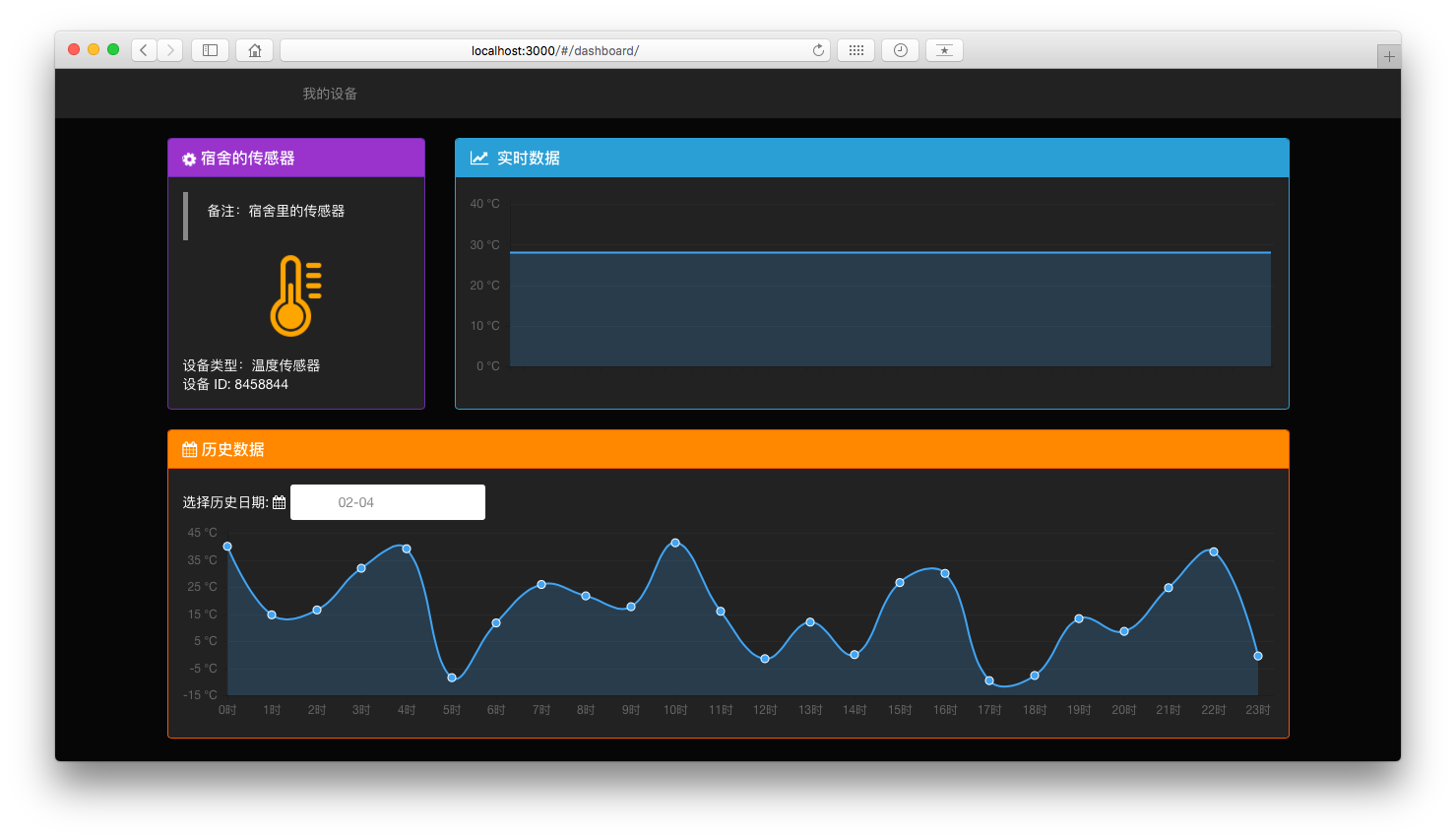The width and height of the screenshot is (1456, 840).
Task: Click the 5时 data point on history chart
Action: [x=452, y=678]
